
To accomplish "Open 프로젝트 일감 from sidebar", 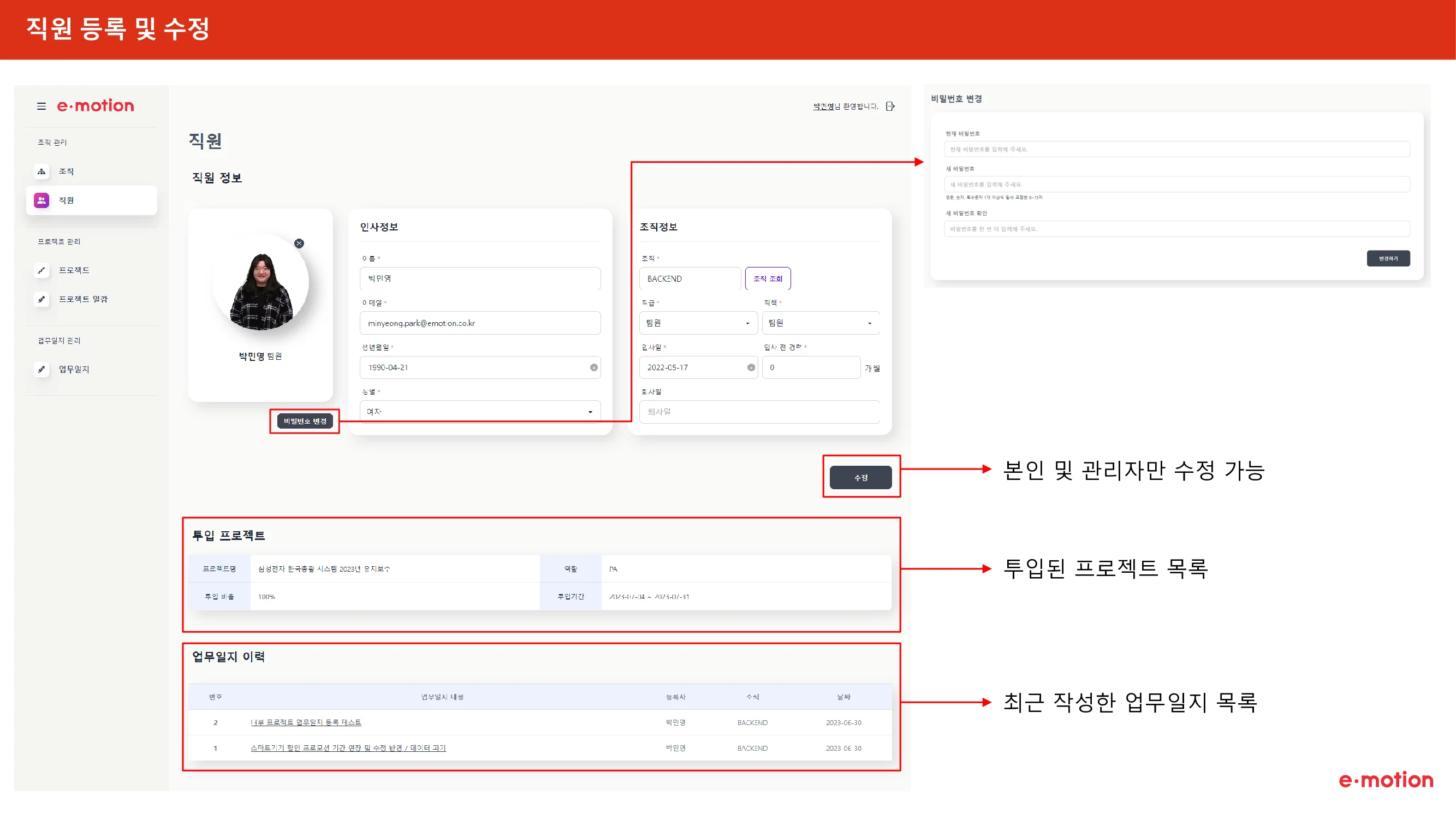I will click(82, 299).
